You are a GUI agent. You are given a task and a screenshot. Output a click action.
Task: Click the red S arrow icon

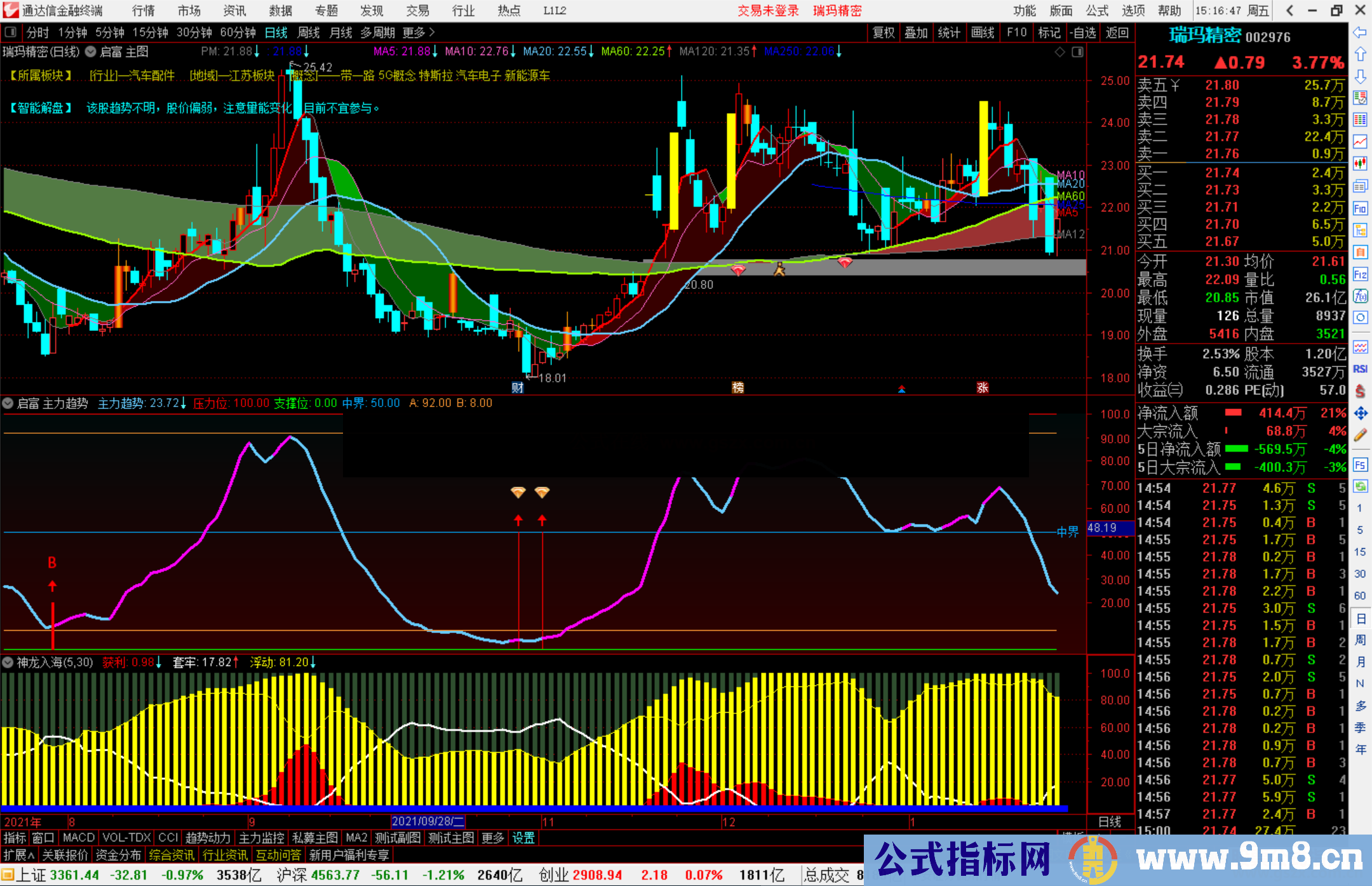tap(1360, 391)
